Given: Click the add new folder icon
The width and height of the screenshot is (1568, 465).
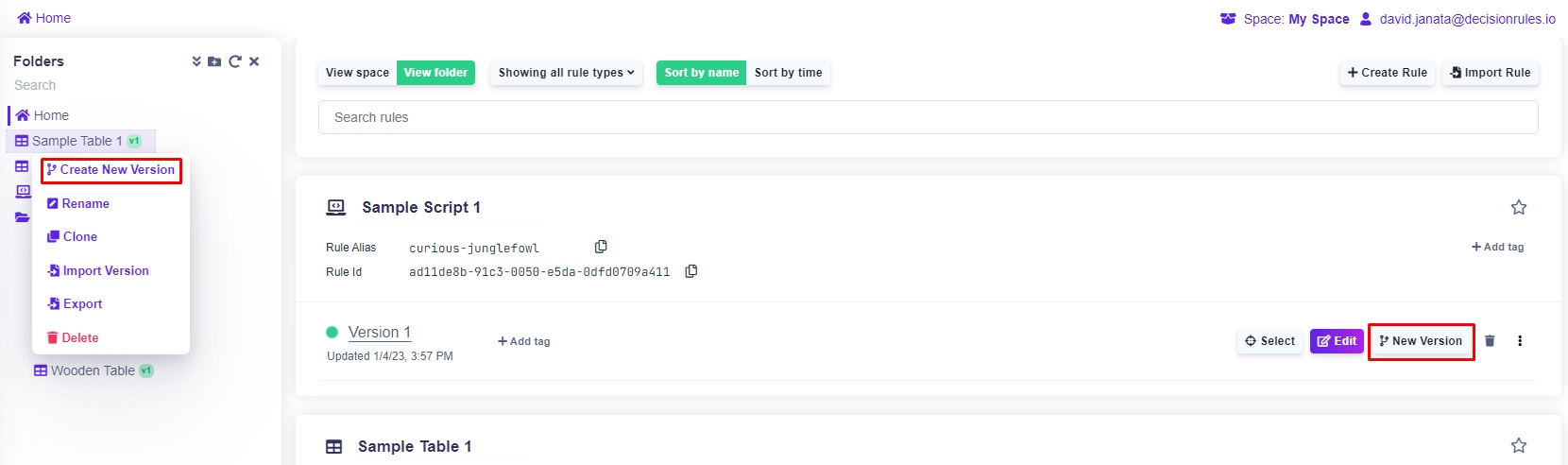Looking at the screenshot, I should tap(214, 61).
